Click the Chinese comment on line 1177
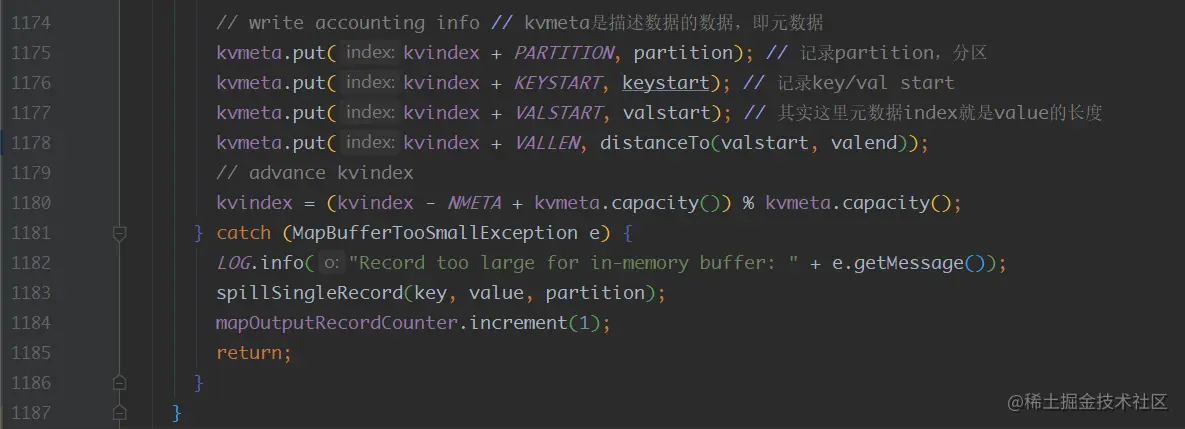1185x429 pixels. tap(923, 113)
